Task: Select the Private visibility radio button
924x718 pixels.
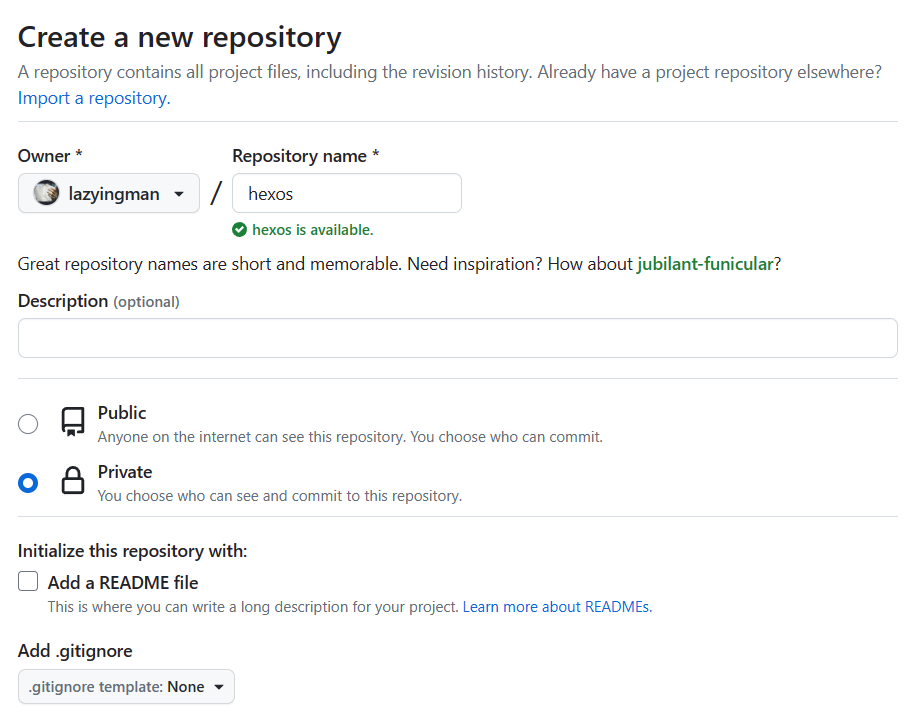Action: tap(28, 483)
